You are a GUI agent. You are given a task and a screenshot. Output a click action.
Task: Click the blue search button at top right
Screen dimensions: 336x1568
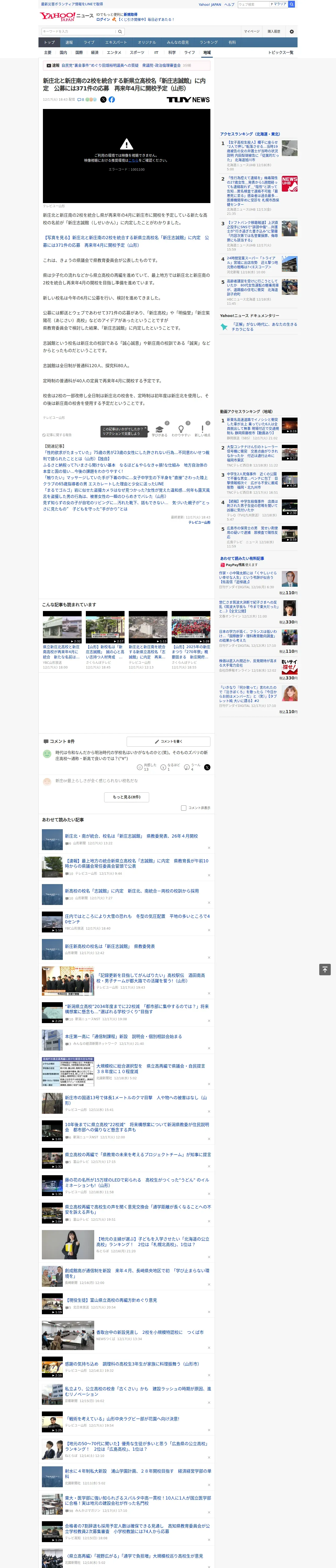[292, 4]
